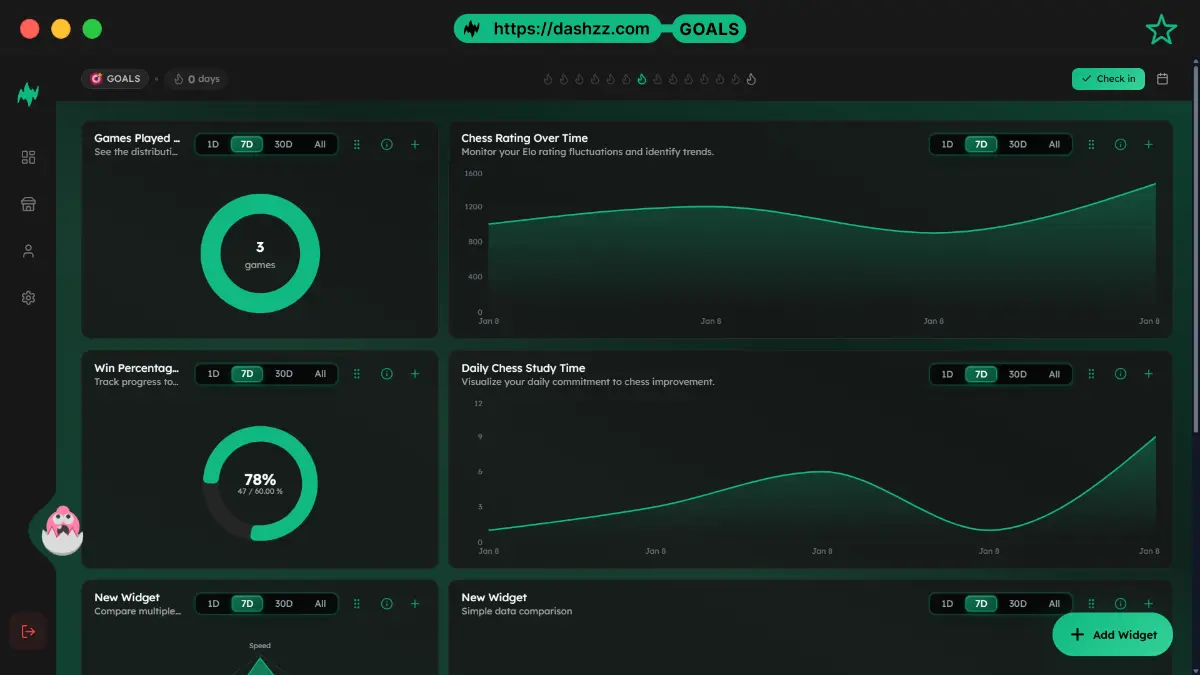Screen dimensions: 1200x675
Task: Open the GOALS tab in title bar
Action: tap(709, 29)
